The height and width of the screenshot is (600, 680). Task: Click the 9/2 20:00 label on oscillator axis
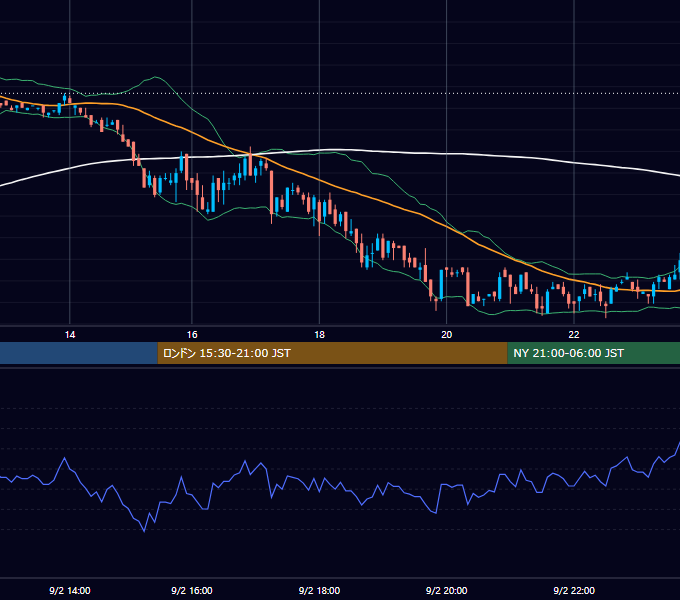pyautogui.click(x=446, y=590)
